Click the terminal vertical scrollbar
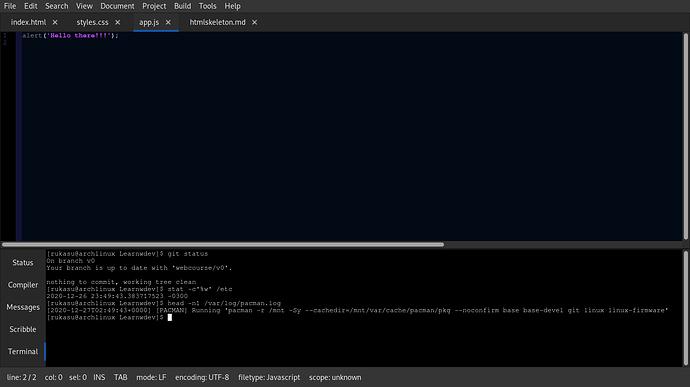 [x=686, y=308]
